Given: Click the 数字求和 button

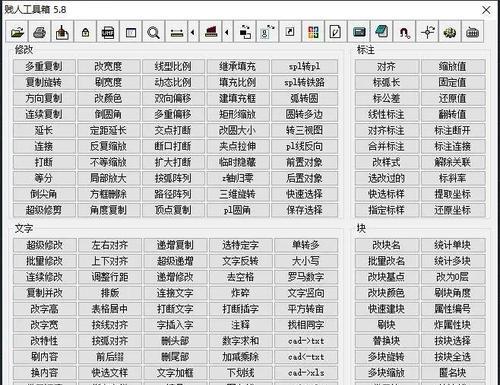Looking at the screenshot, I should pyautogui.click(x=241, y=341).
